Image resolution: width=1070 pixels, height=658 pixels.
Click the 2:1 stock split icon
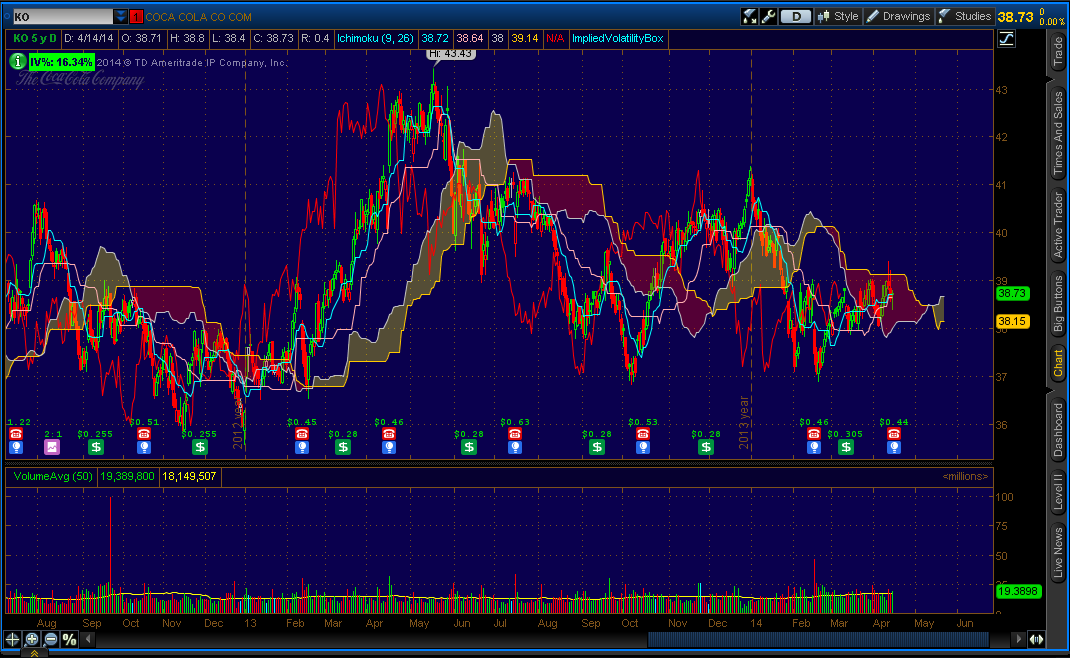tap(52, 447)
